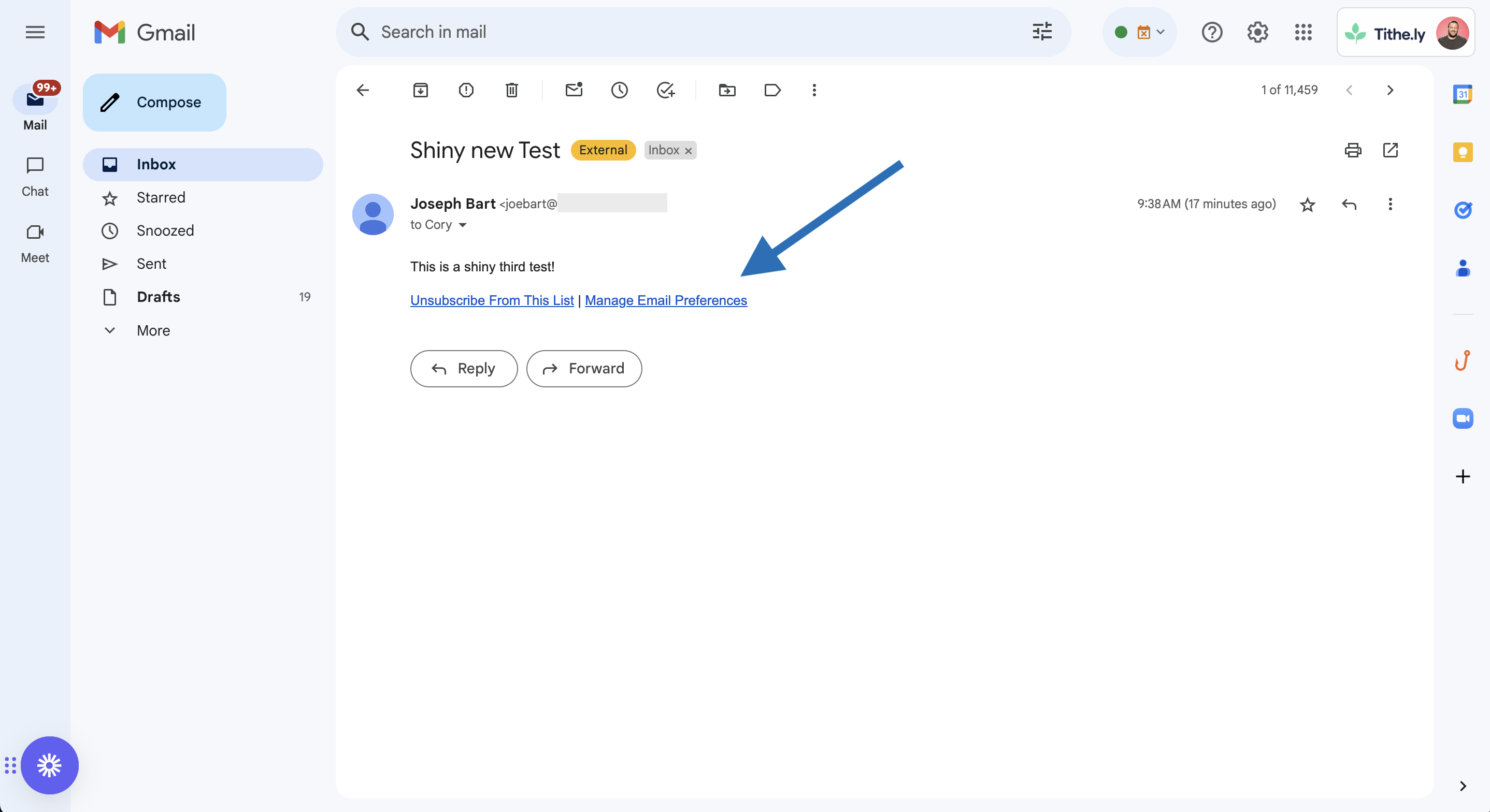This screenshot has width=1490, height=812.
Task: Click the External label badge
Action: [x=603, y=150]
